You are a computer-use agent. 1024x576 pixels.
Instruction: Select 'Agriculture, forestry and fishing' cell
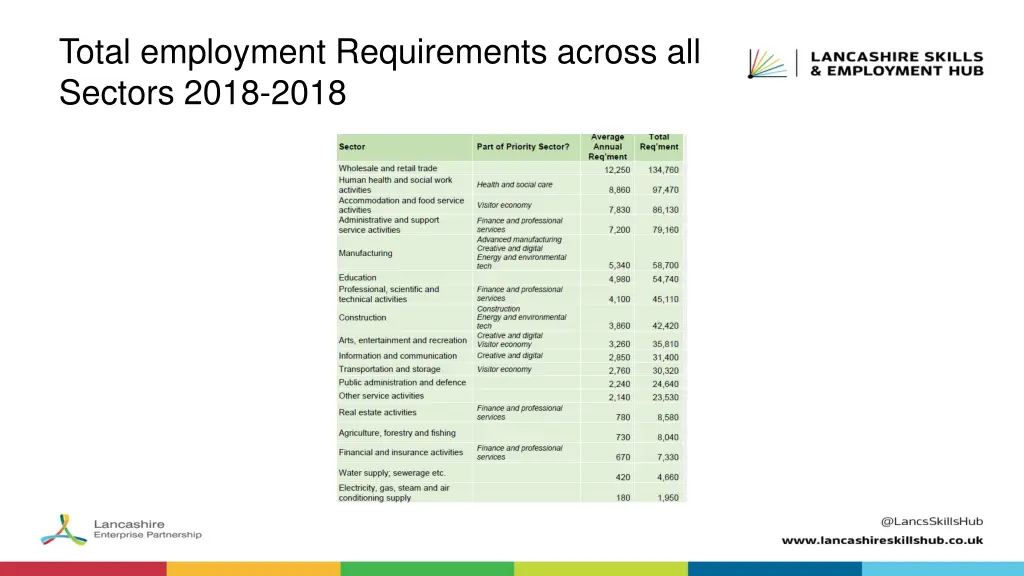point(397,433)
